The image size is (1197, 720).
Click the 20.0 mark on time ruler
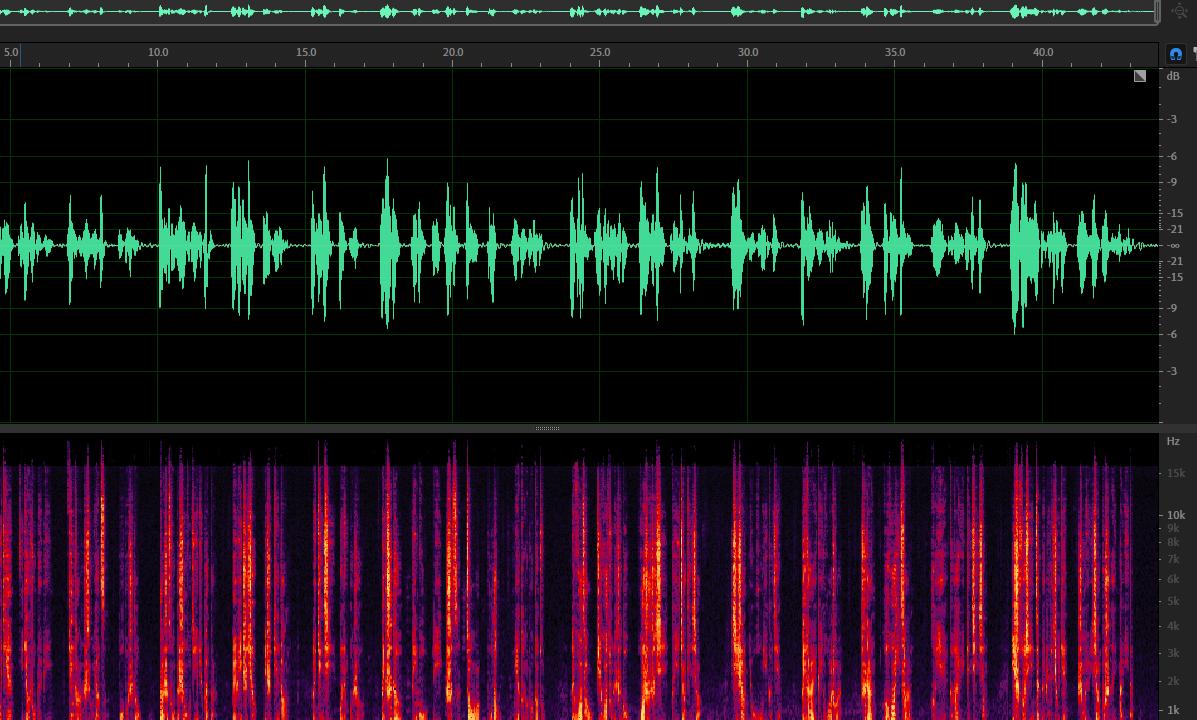pos(453,52)
